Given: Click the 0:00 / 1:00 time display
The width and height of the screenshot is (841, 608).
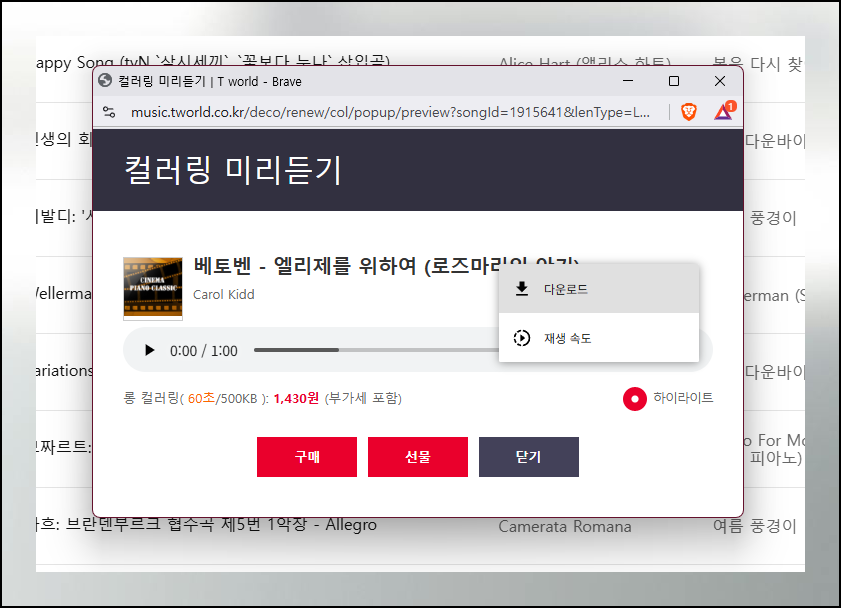Looking at the screenshot, I should (204, 351).
